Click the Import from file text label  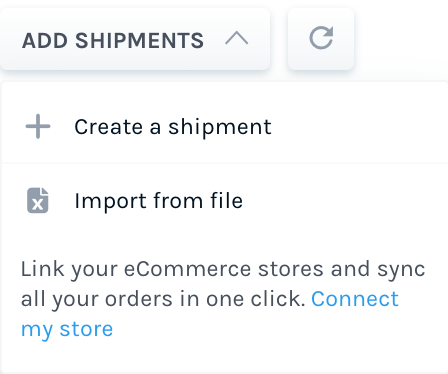(159, 201)
